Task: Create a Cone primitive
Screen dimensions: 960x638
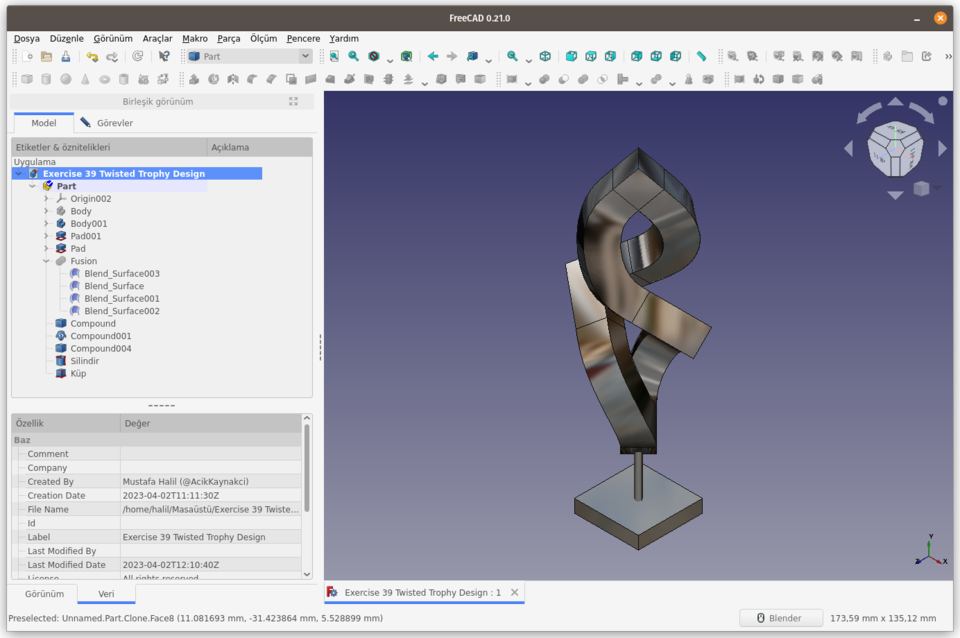Action: (85, 80)
